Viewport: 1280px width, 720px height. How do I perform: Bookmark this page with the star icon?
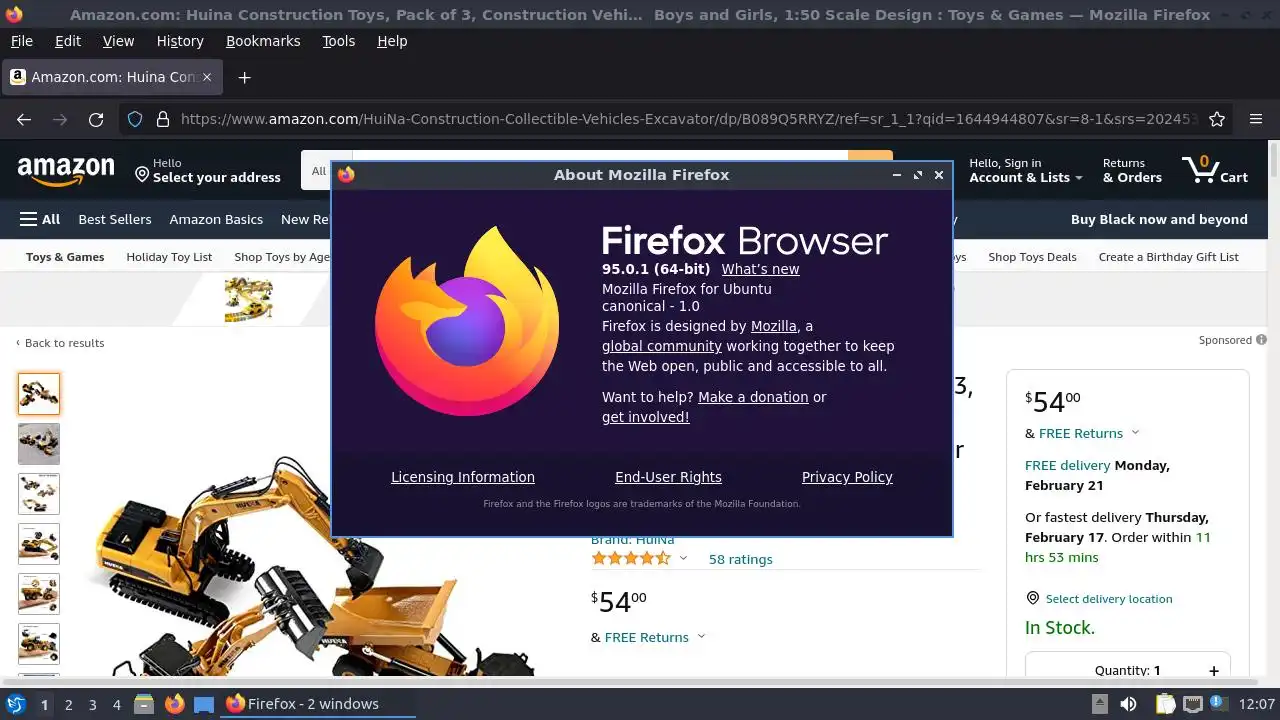click(1217, 119)
